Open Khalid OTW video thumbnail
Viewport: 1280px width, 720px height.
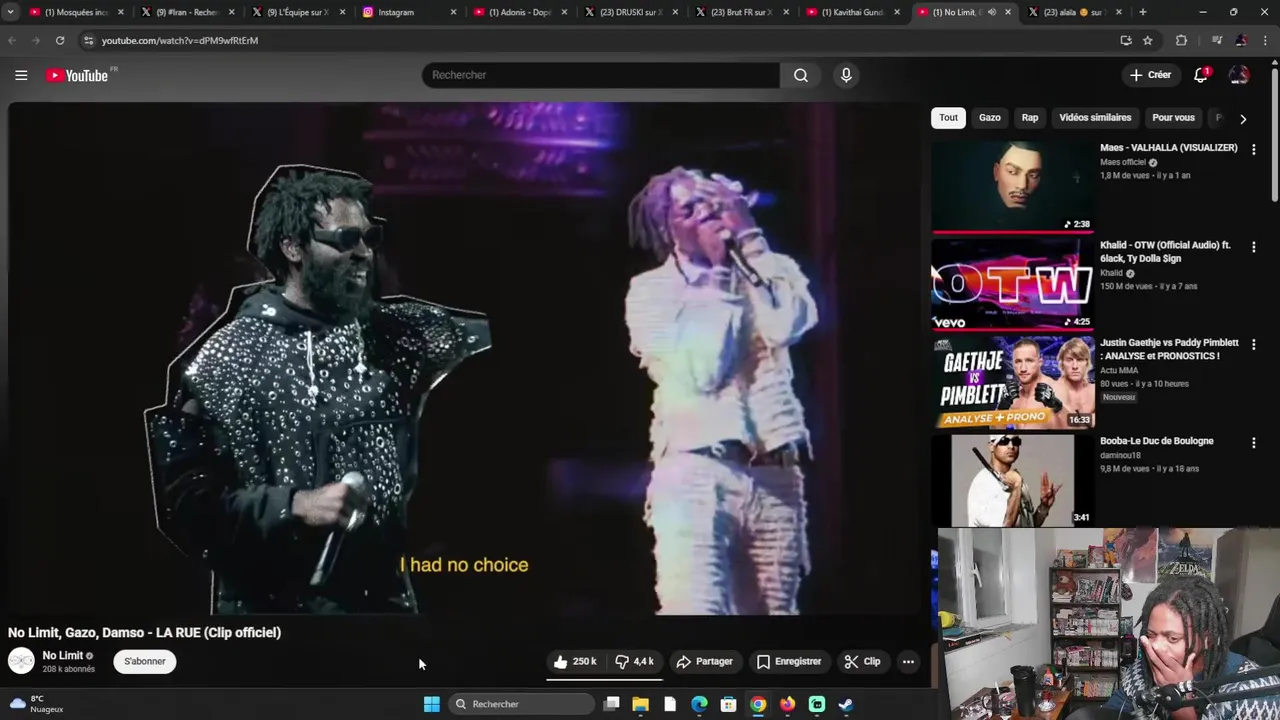(x=1012, y=284)
